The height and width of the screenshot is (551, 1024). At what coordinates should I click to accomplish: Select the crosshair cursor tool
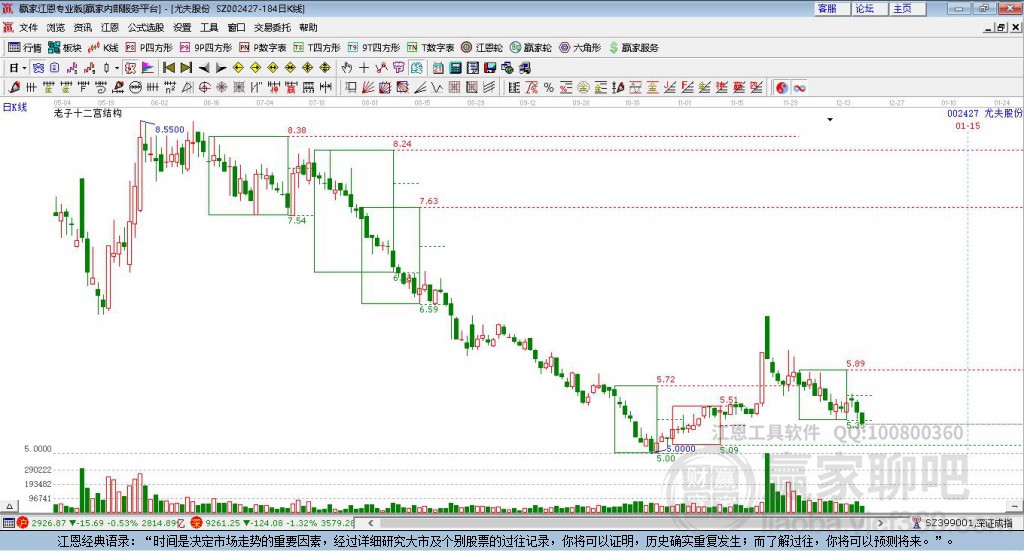pos(364,68)
